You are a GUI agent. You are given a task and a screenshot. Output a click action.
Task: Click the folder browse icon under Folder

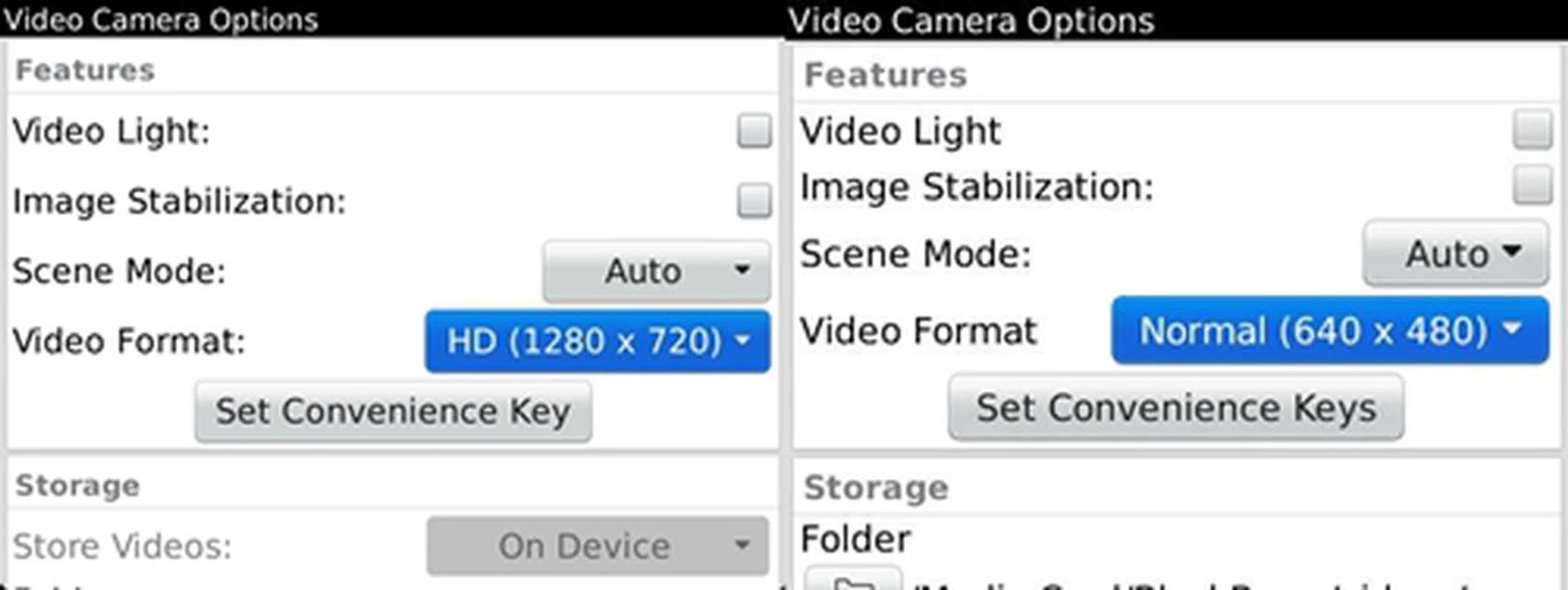coord(853,581)
